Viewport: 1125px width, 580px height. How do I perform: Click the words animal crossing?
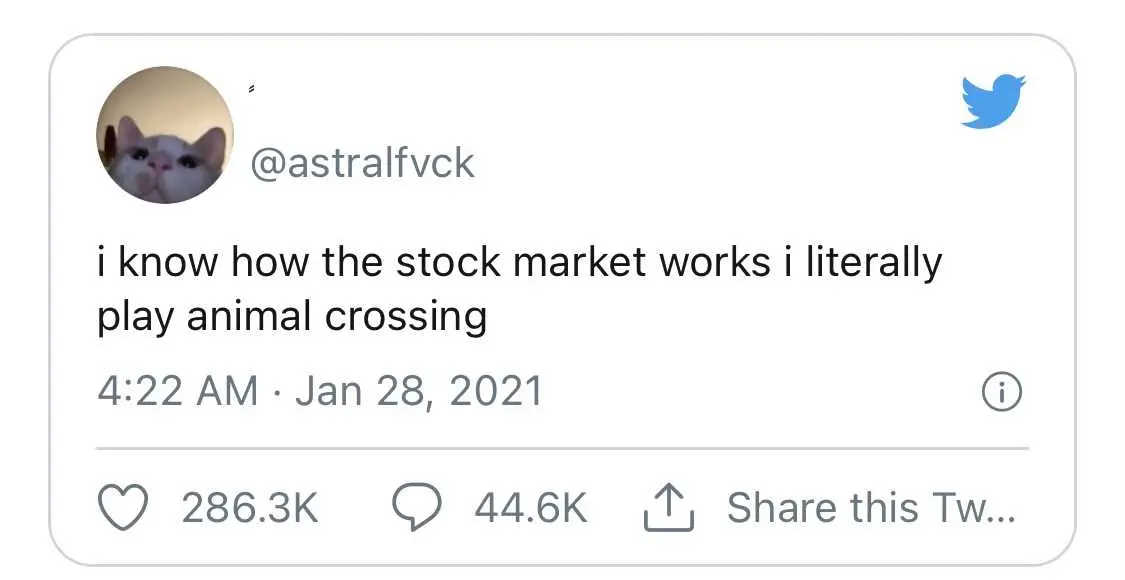coord(337,317)
